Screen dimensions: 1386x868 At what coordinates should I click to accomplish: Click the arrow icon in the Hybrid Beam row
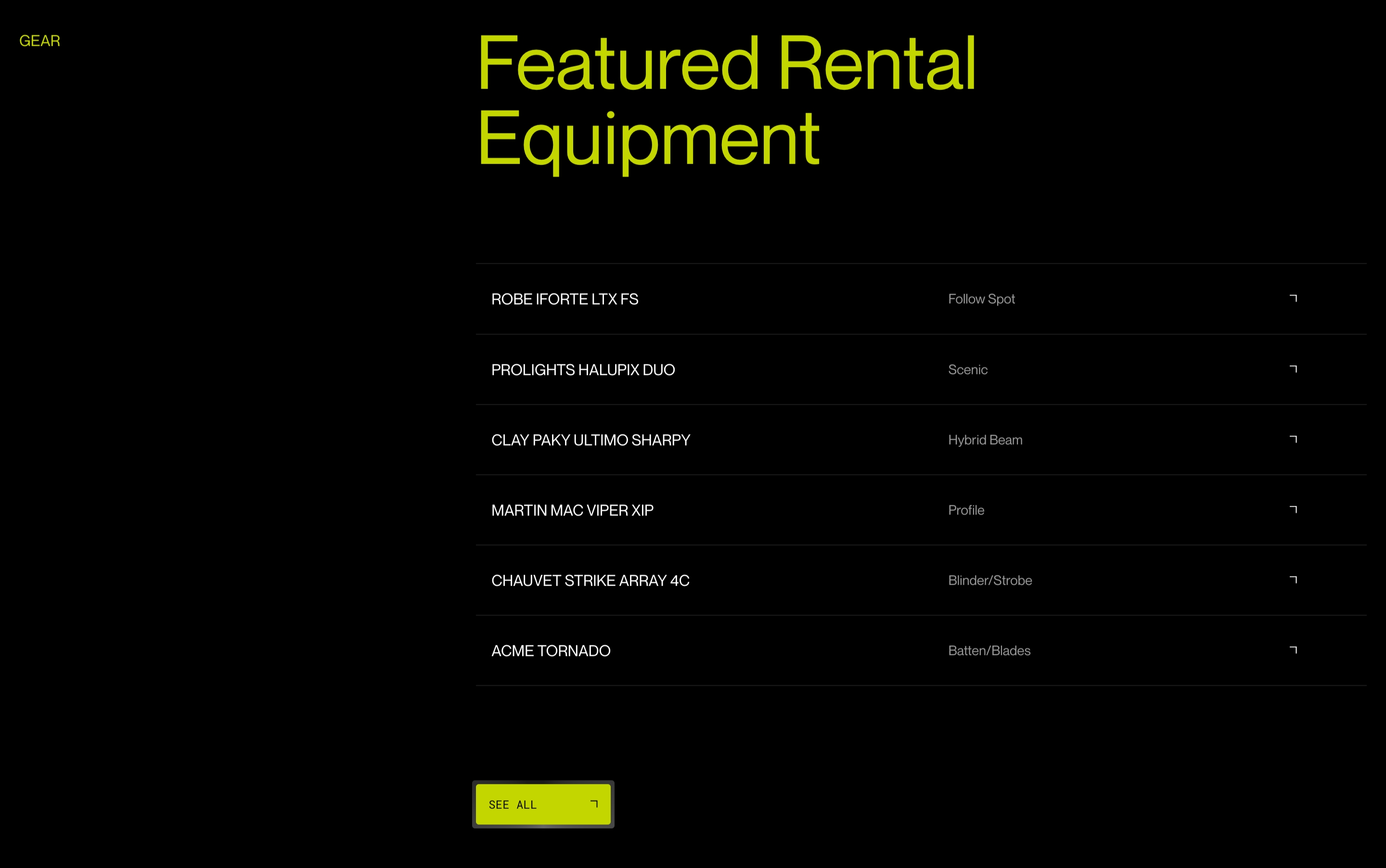1293,439
